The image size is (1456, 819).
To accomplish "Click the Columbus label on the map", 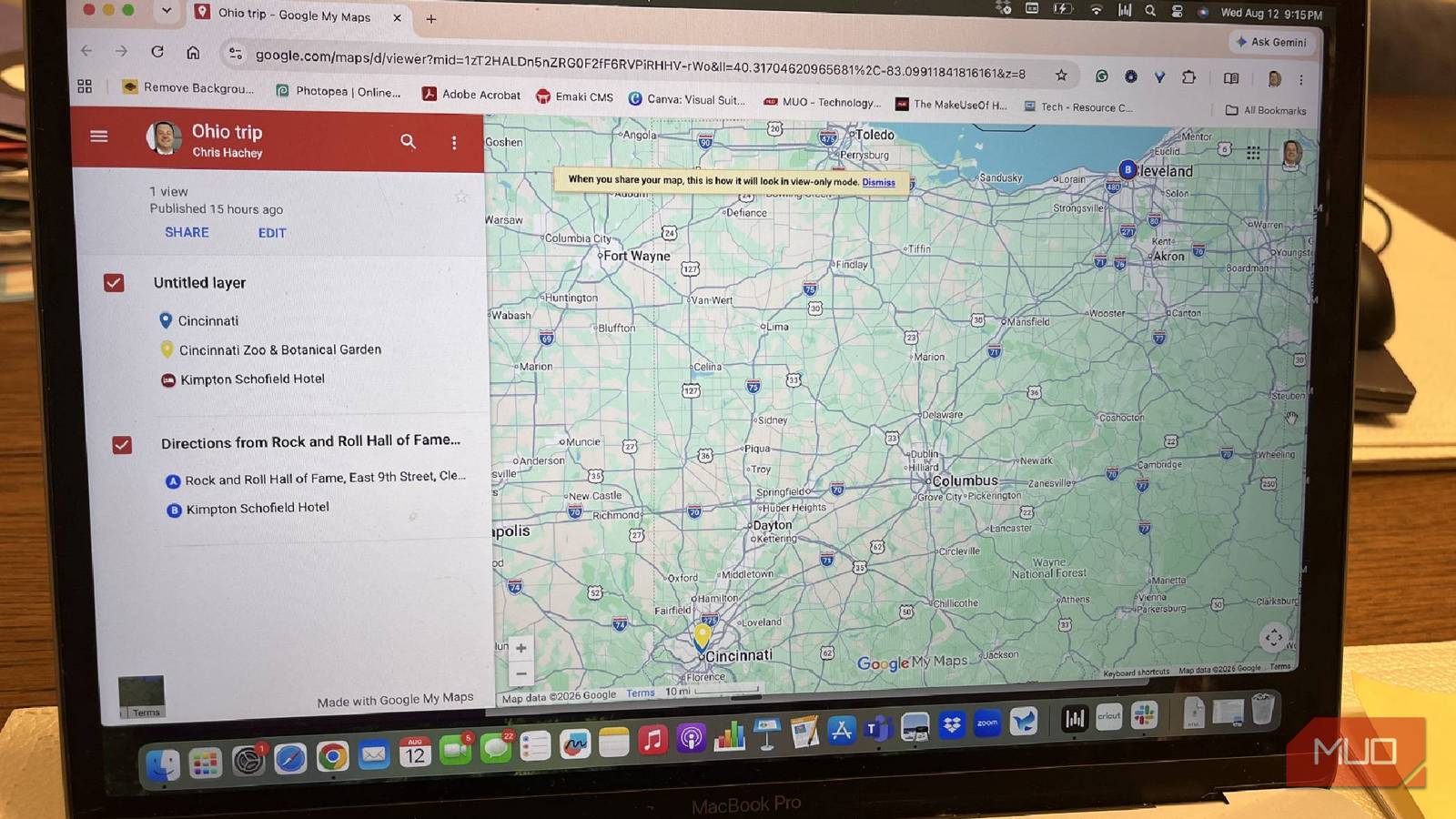I will (x=965, y=480).
